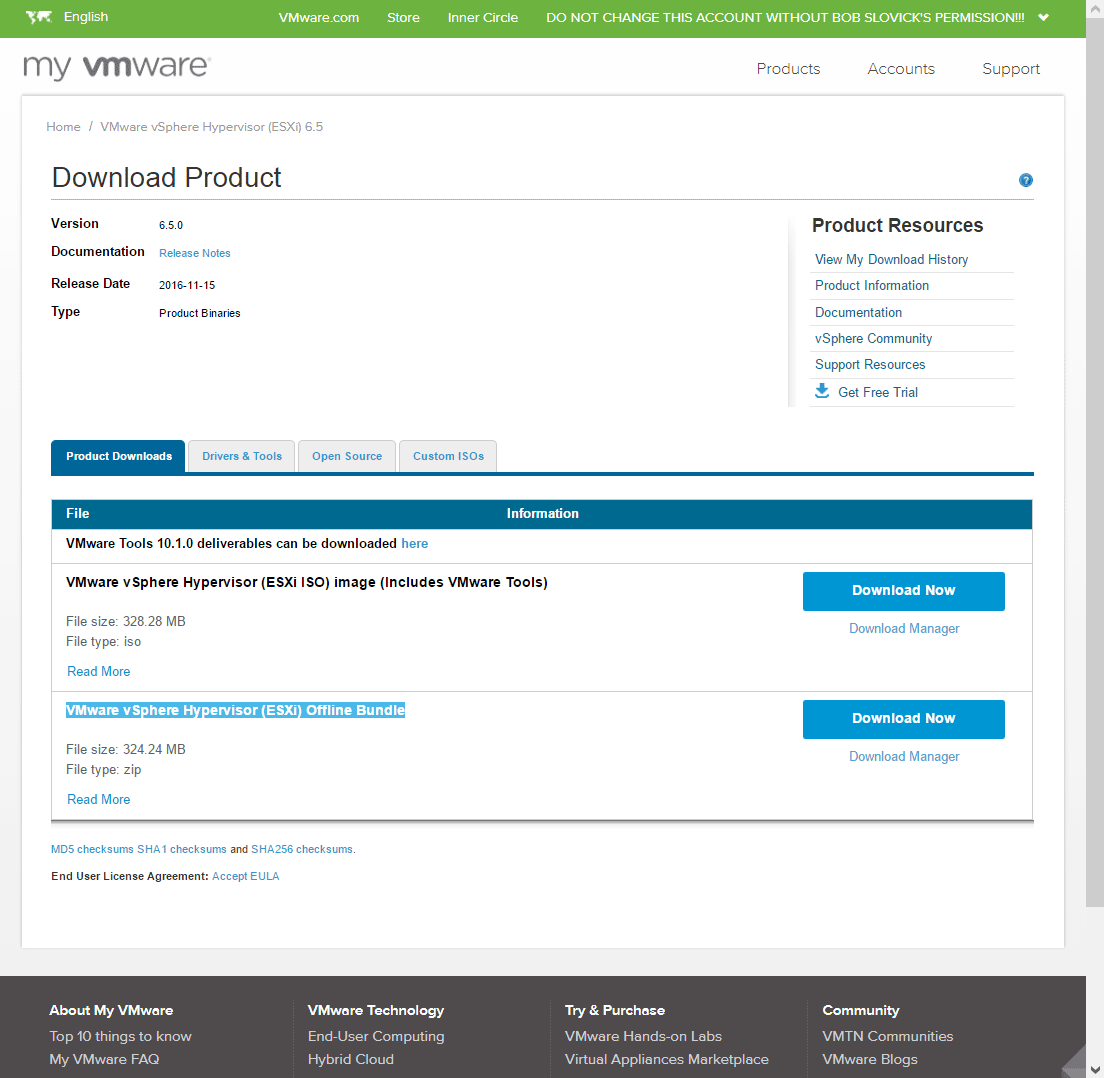Open the Products menu
The width and height of the screenshot is (1104, 1078).
coord(788,69)
